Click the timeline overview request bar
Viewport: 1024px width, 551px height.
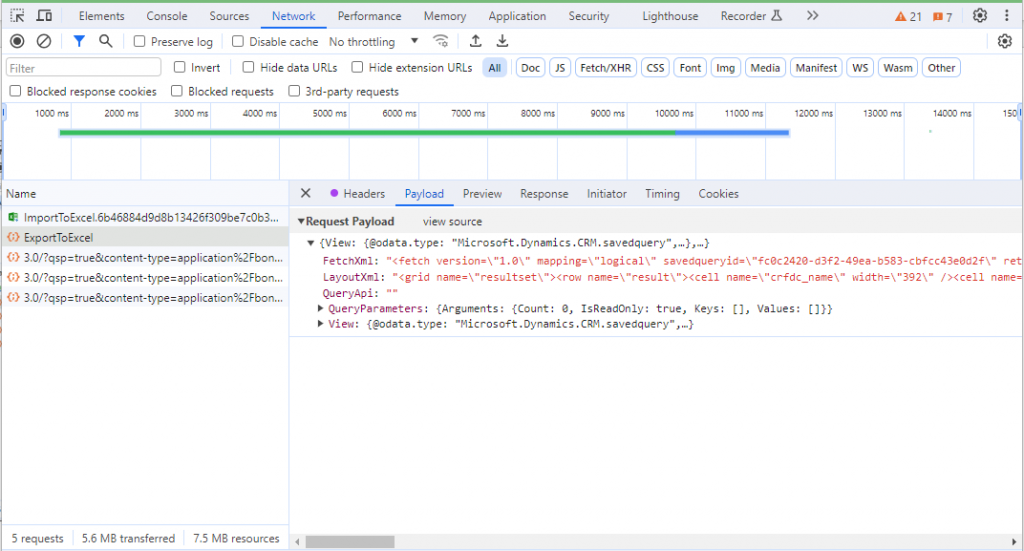click(424, 133)
